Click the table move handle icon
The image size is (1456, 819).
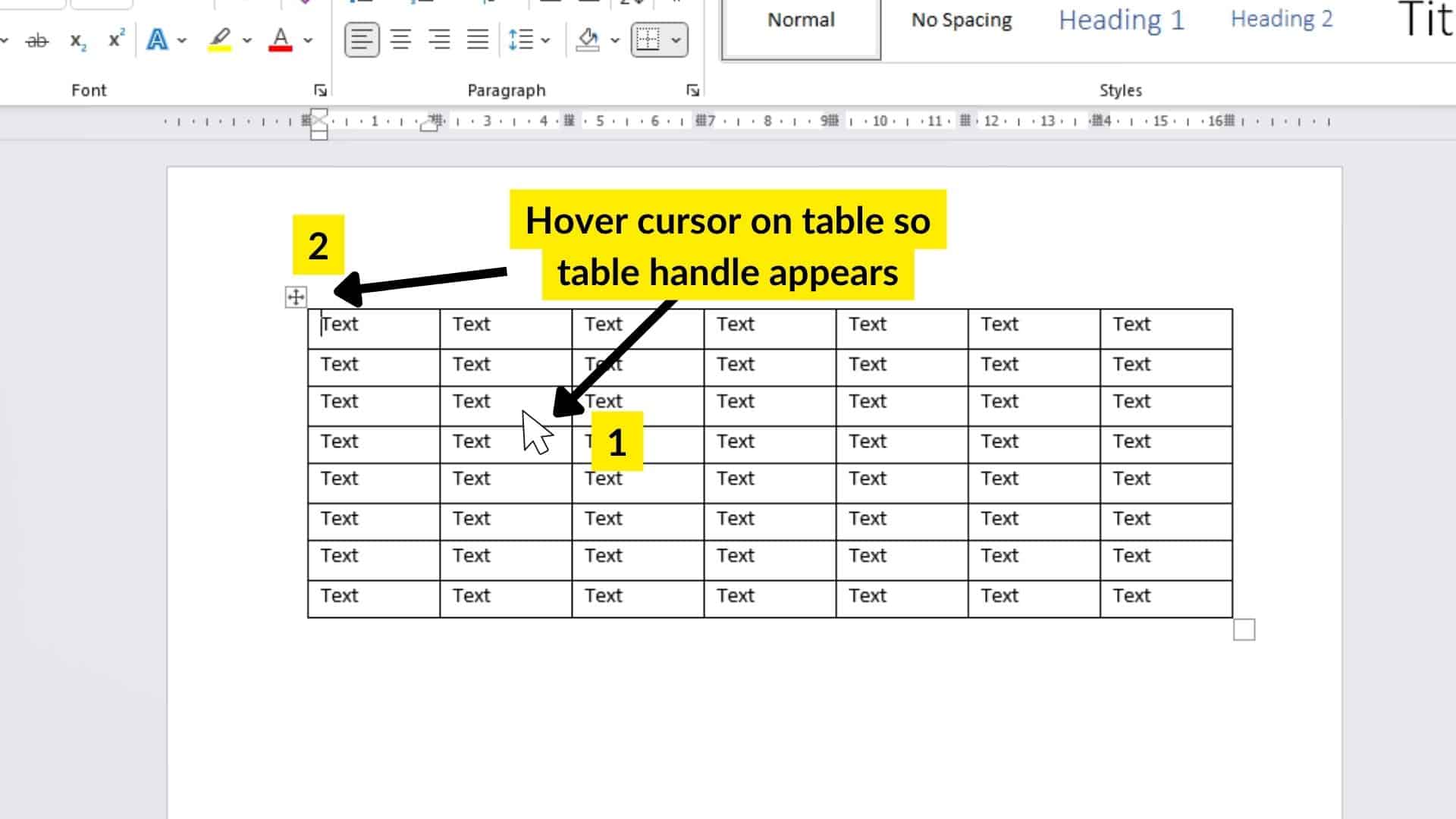(294, 296)
